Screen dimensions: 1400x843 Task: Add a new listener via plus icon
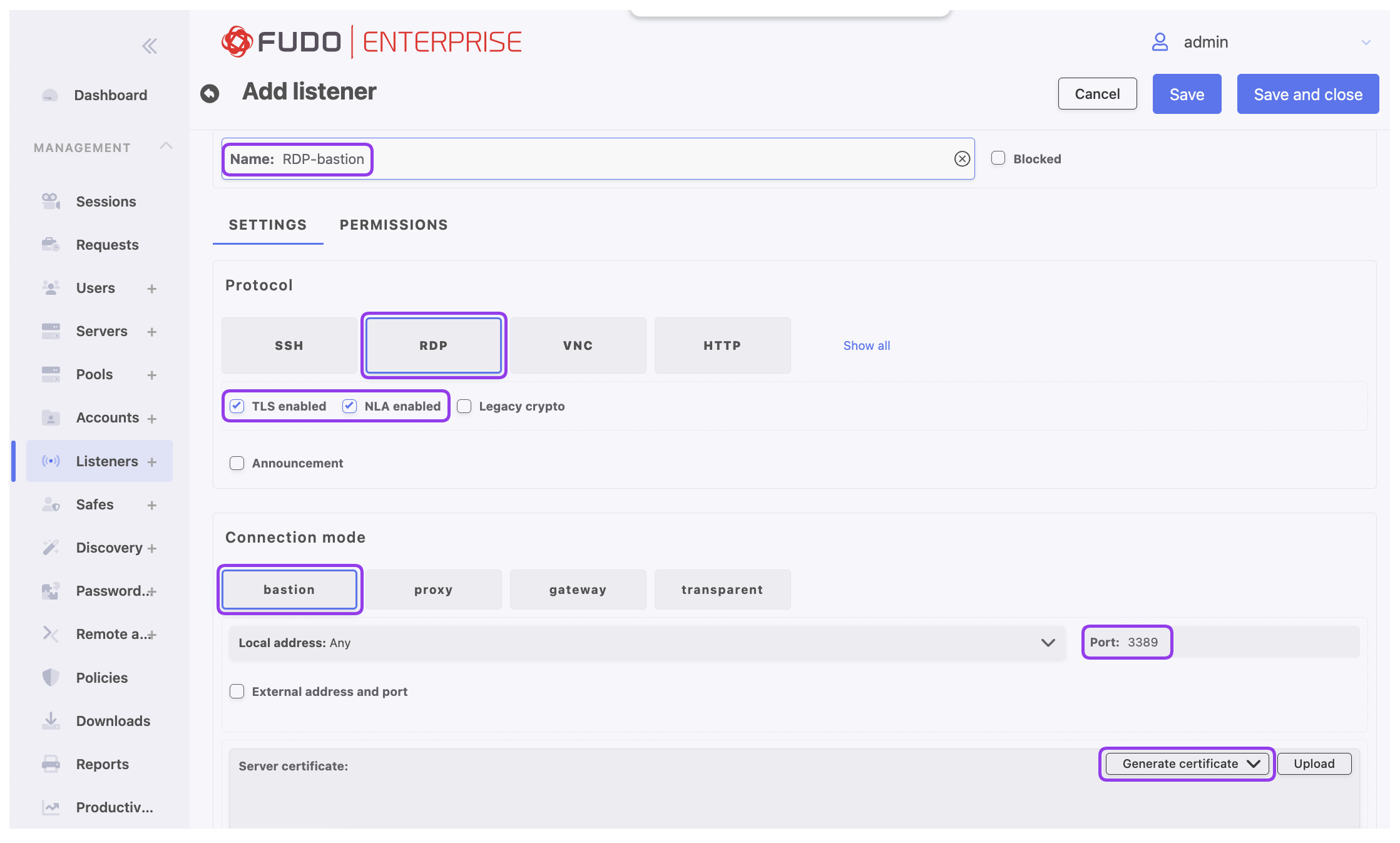pos(151,462)
